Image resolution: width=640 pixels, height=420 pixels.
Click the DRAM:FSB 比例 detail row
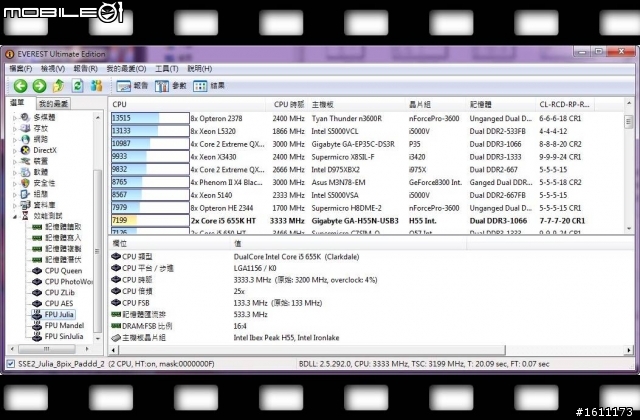(286, 326)
